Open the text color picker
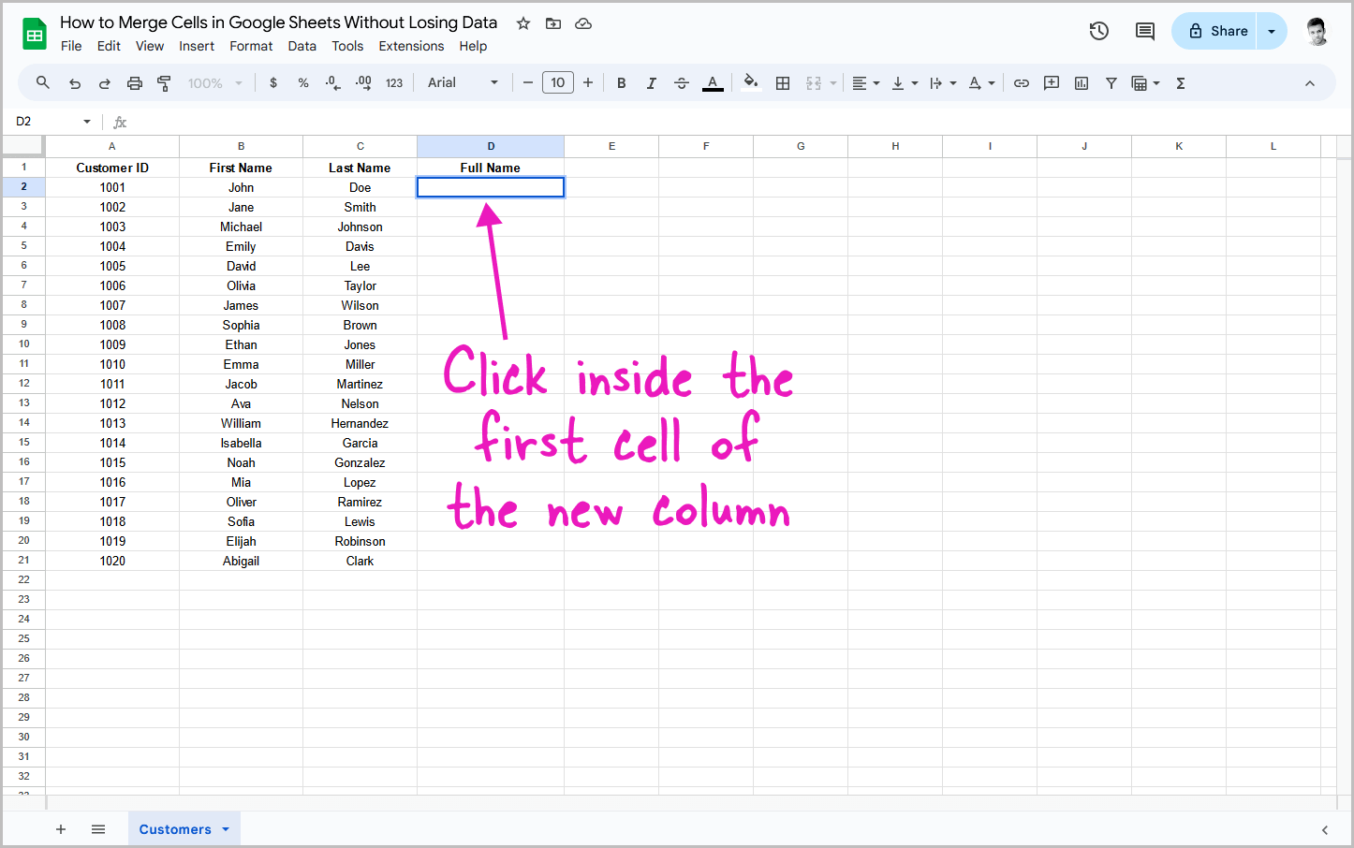 (712, 83)
